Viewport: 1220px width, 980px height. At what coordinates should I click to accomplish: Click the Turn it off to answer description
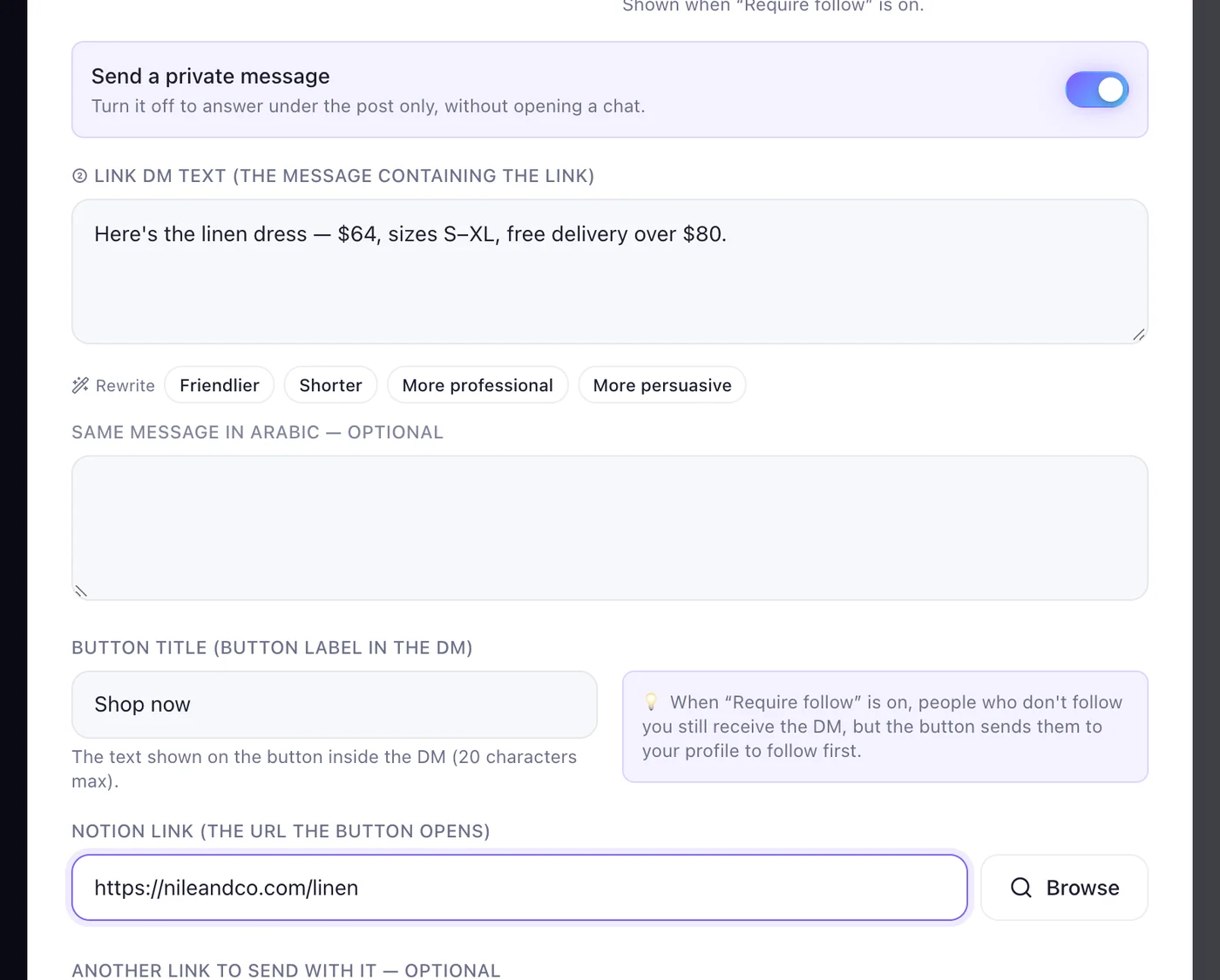pyautogui.click(x=368, y=106)
